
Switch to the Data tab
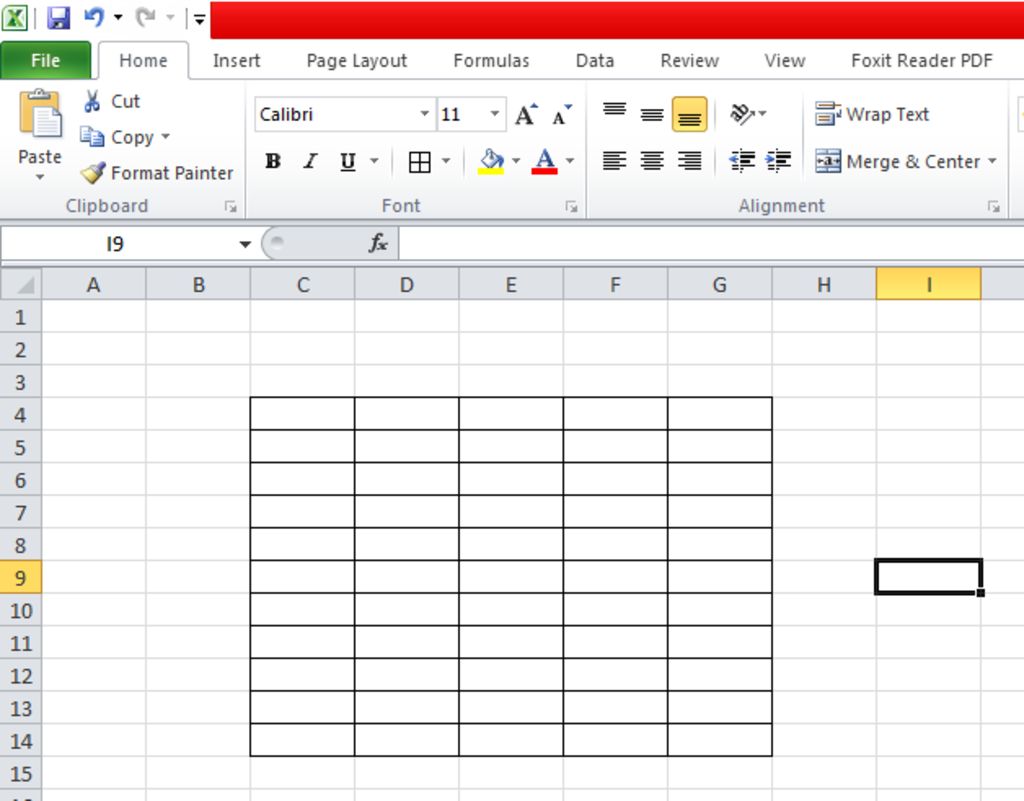(594, 61)
